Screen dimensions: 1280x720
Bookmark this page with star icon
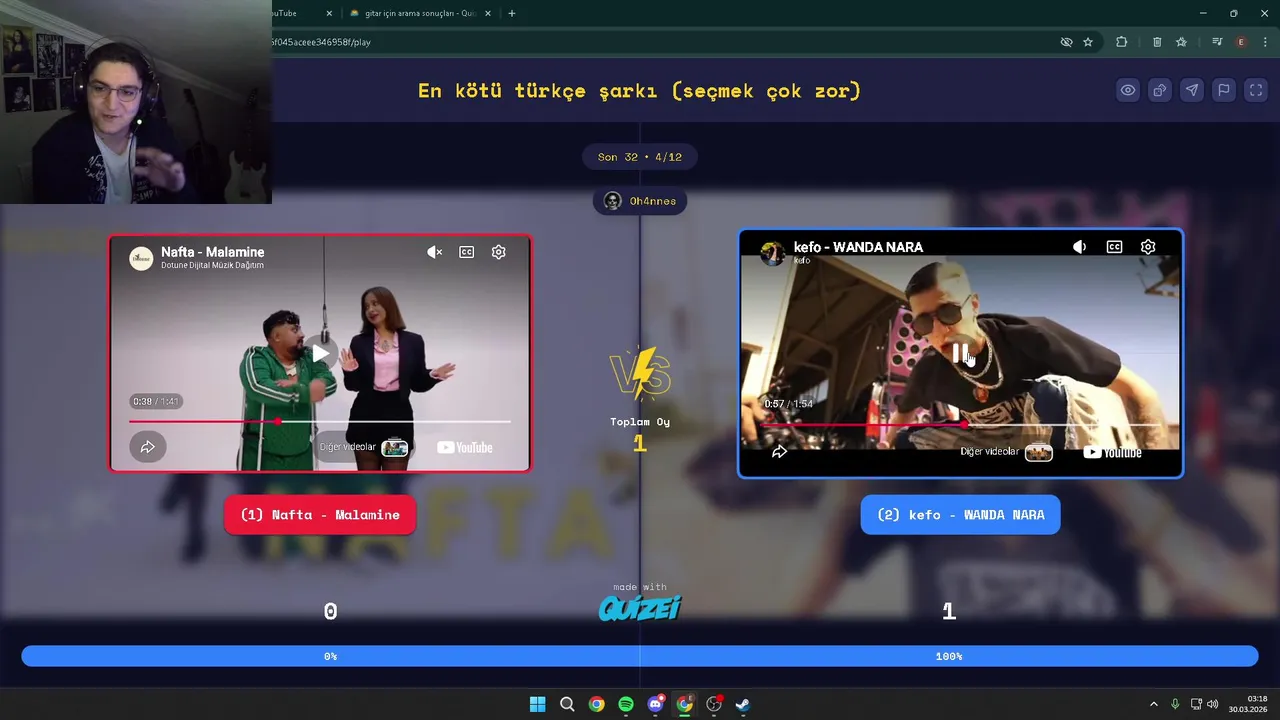(x=1088, y=42)
